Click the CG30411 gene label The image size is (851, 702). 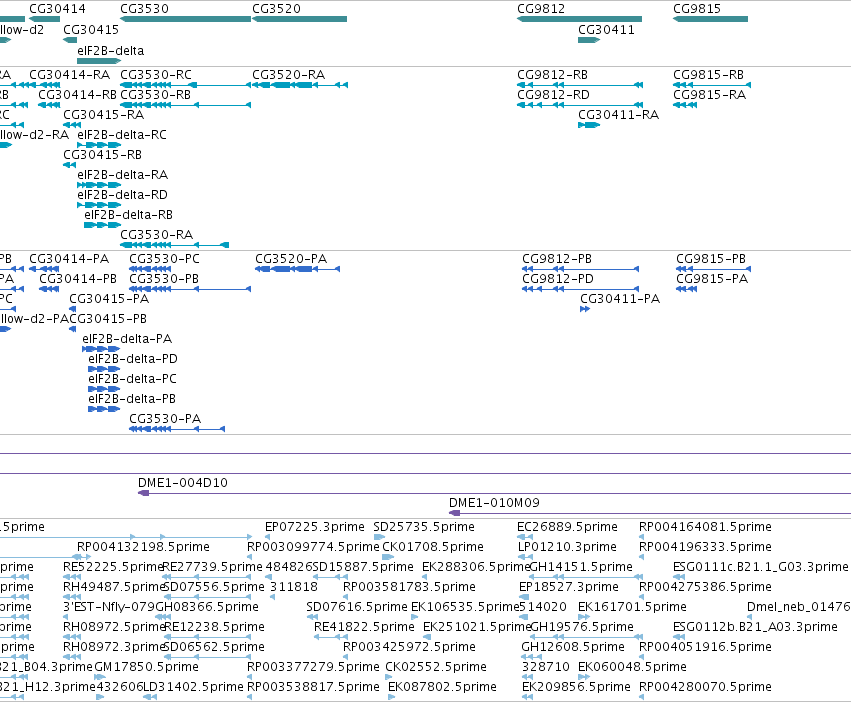click(x=606, y=30)
